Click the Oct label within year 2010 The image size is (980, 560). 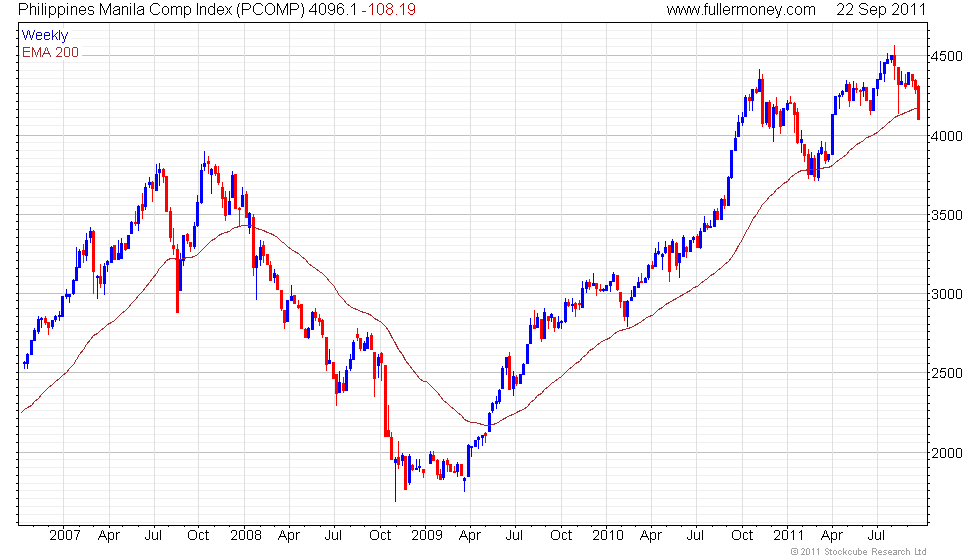tap(742, 535)
